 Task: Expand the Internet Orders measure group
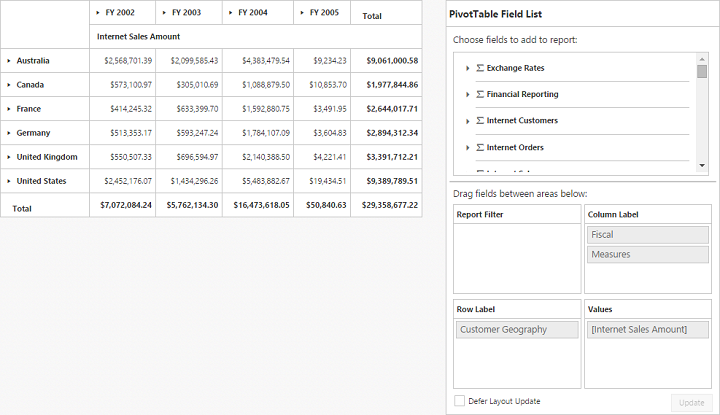[467, 147]
